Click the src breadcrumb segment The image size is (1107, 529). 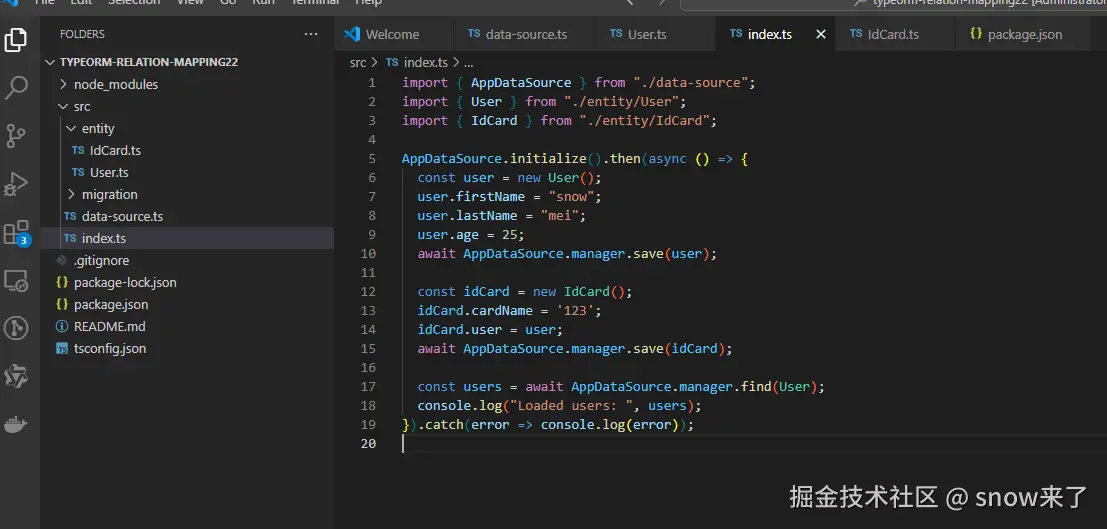click(x=358, y=63)
